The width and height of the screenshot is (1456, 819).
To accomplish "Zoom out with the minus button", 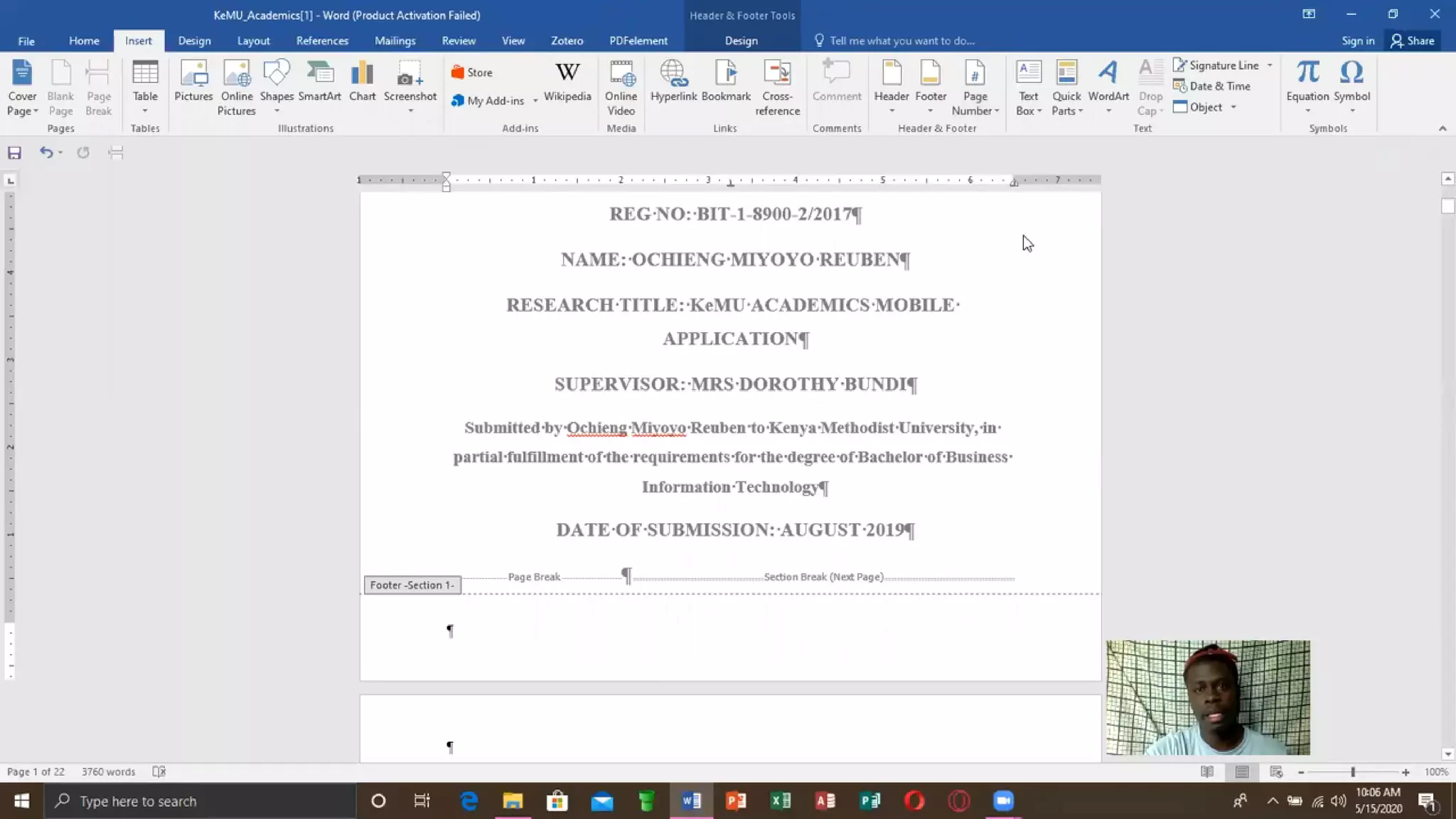I will (1301, 772).
